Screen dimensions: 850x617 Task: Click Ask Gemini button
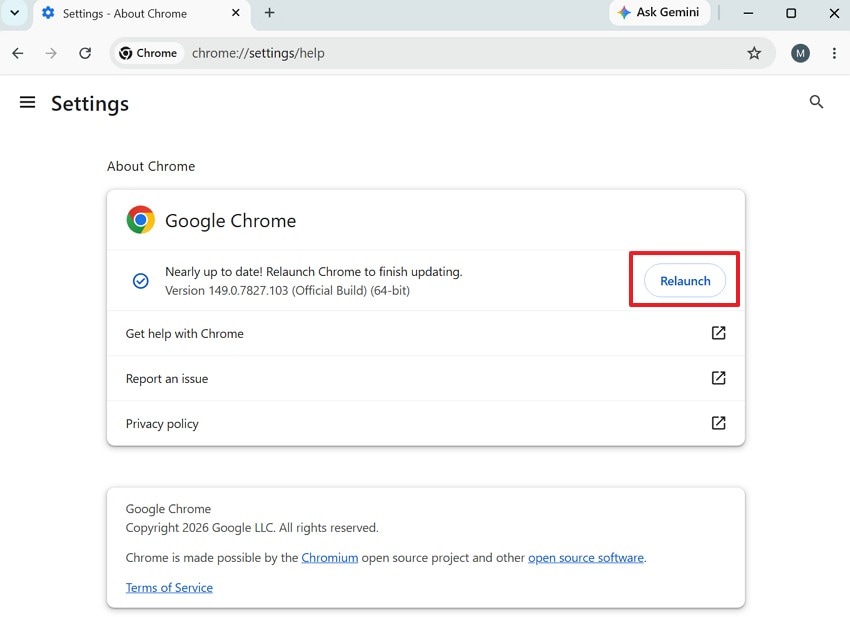(659, 12)
